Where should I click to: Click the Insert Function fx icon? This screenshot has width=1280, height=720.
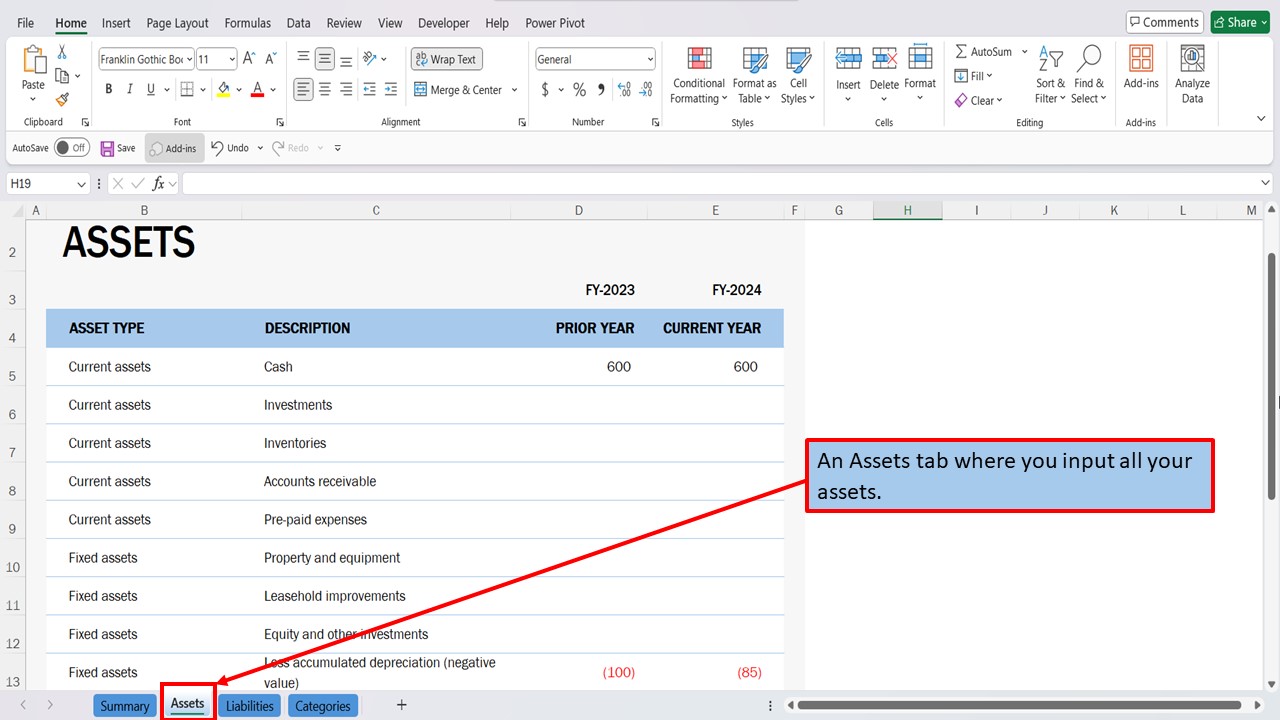point(158,184)
